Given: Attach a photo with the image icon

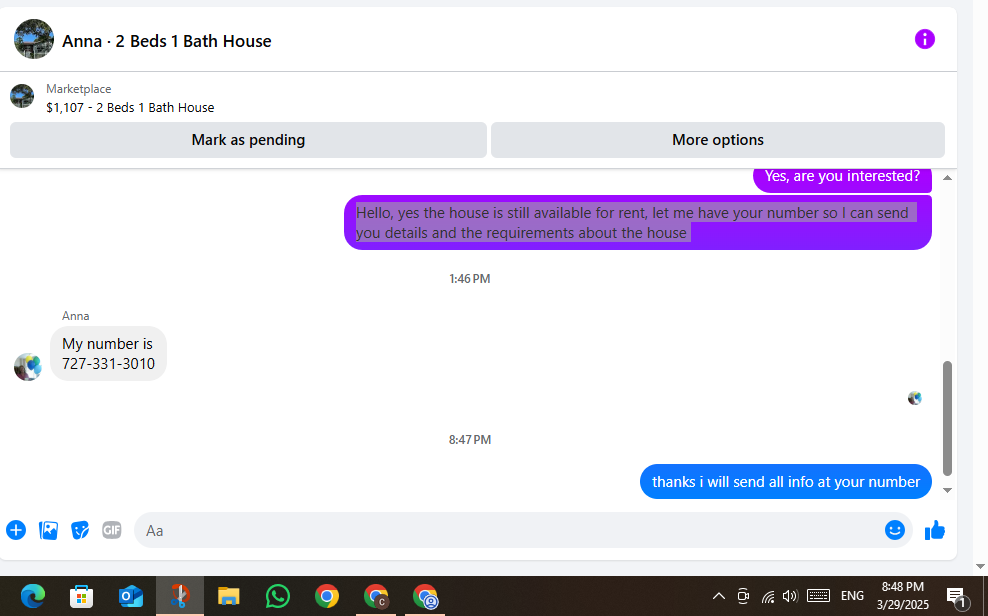Looking at the screenshot, I should pyautogui.click(x=49, y=530).
